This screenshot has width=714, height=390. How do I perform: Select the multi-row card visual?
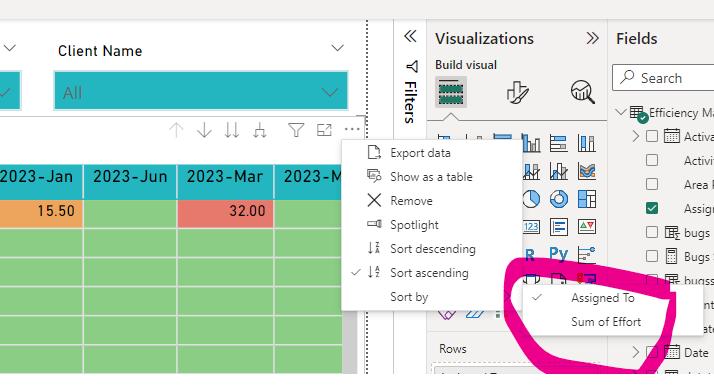559,226
